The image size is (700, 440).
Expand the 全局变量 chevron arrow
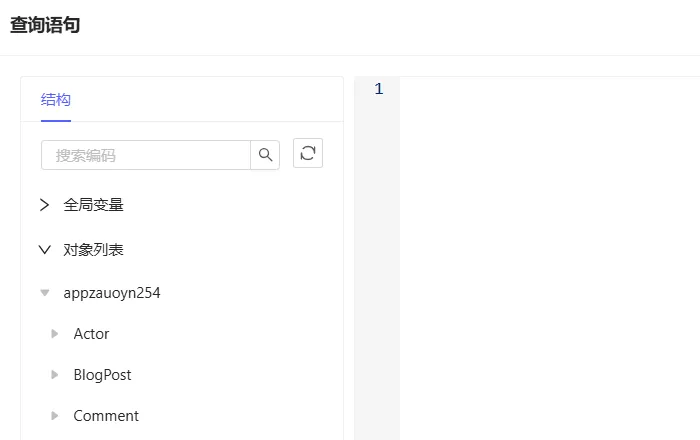pyautogui.click(x=44, y=205)
